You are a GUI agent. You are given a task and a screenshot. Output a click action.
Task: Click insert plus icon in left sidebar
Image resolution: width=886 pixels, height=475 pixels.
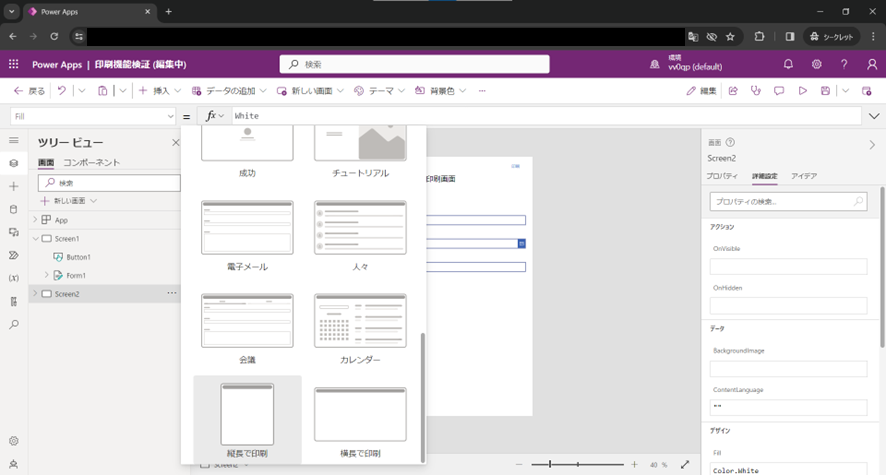click(14, 186)
